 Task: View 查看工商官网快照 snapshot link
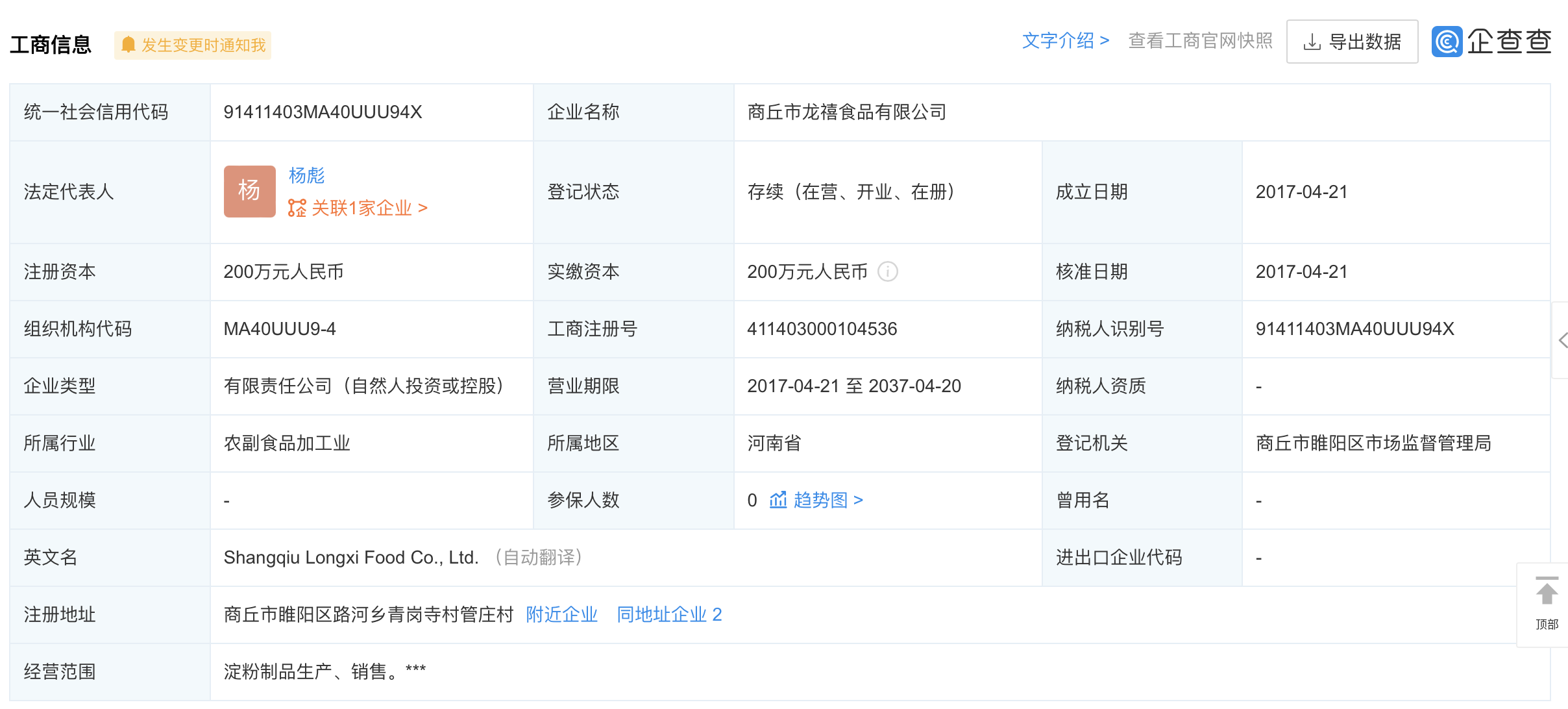tap(1200, 41)
